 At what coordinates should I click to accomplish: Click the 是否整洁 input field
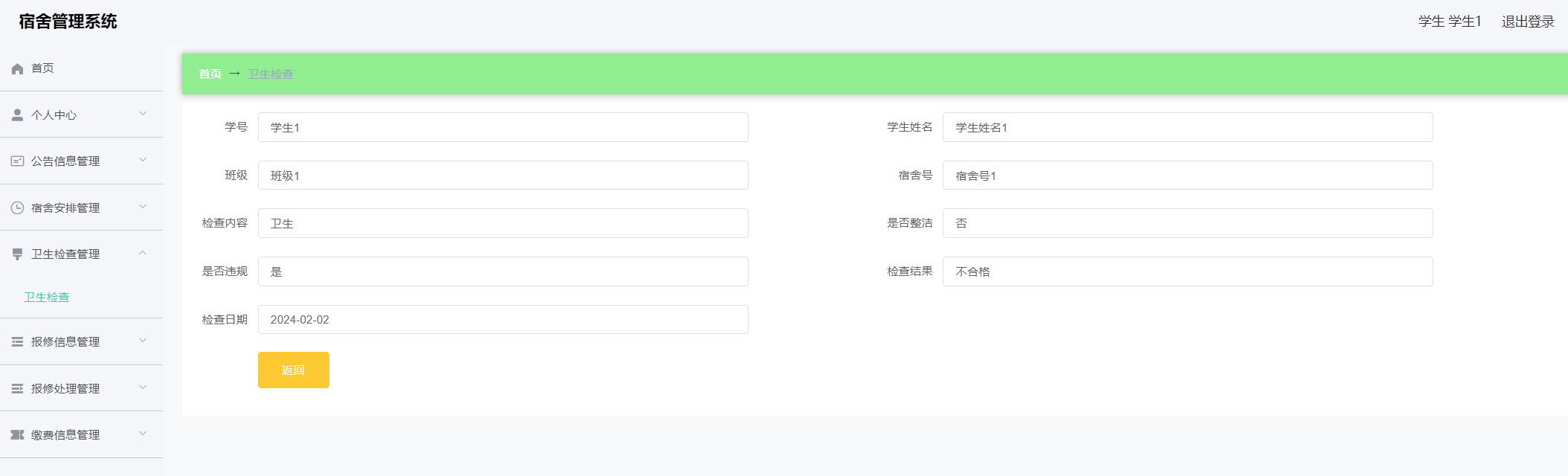pyautogui.click(x=1188, y=223)
